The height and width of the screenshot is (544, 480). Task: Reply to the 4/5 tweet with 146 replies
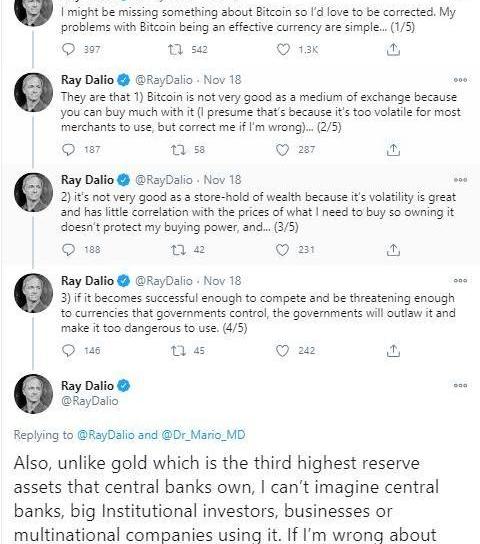tap(68, 350)
